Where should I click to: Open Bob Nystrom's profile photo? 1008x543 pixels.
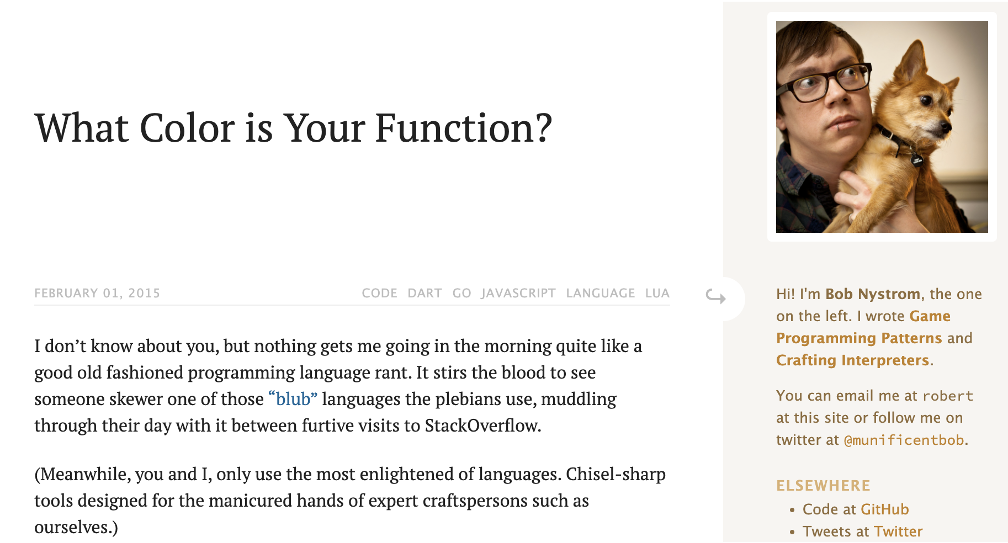pos(881,127)
